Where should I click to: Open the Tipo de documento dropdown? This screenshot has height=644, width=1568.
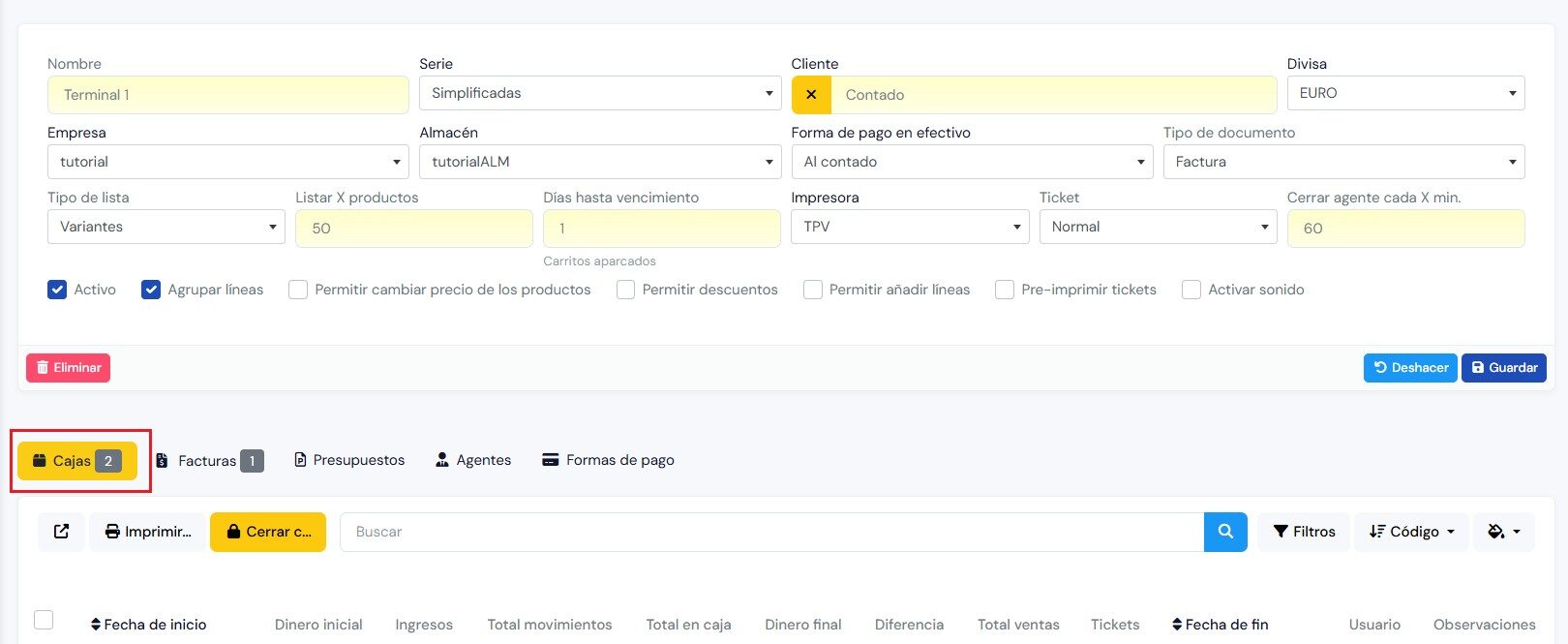tap(1343, 162)
